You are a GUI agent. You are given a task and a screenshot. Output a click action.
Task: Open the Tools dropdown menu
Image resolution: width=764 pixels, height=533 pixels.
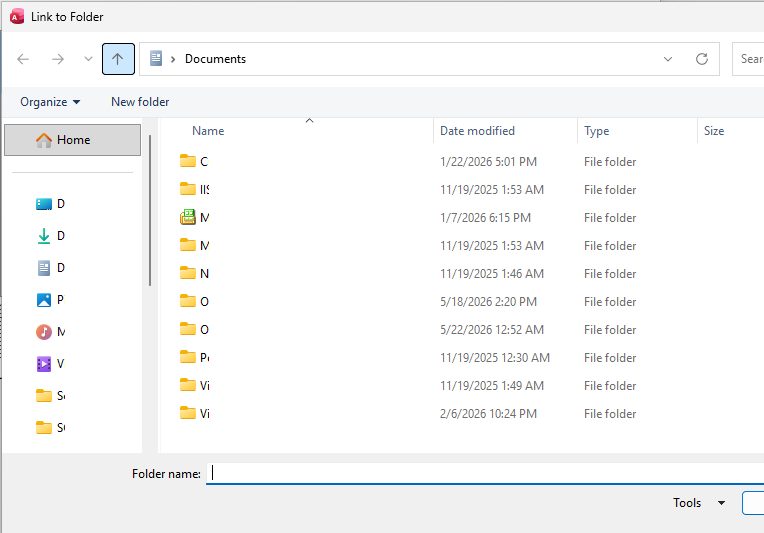(699, 503)
